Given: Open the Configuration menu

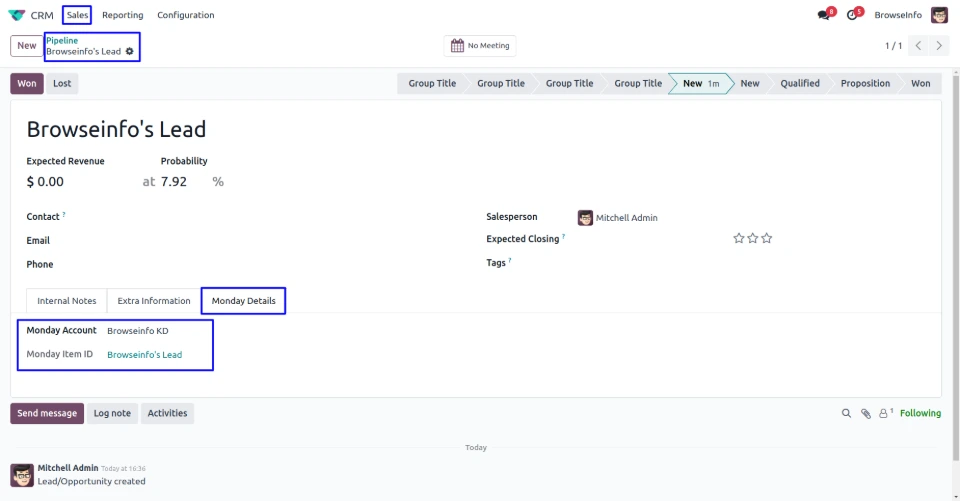Looking at the screenshot, I should coord(185,15).
